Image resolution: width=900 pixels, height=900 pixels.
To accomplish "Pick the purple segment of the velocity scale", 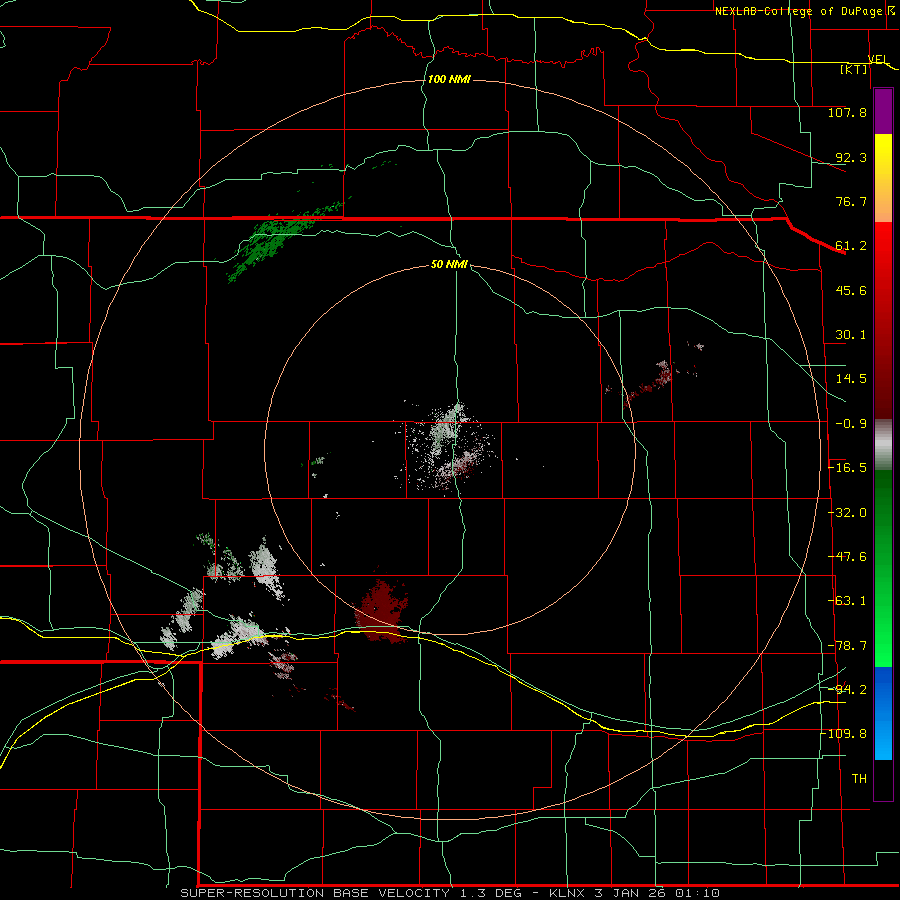I will (x=883, y=112).
